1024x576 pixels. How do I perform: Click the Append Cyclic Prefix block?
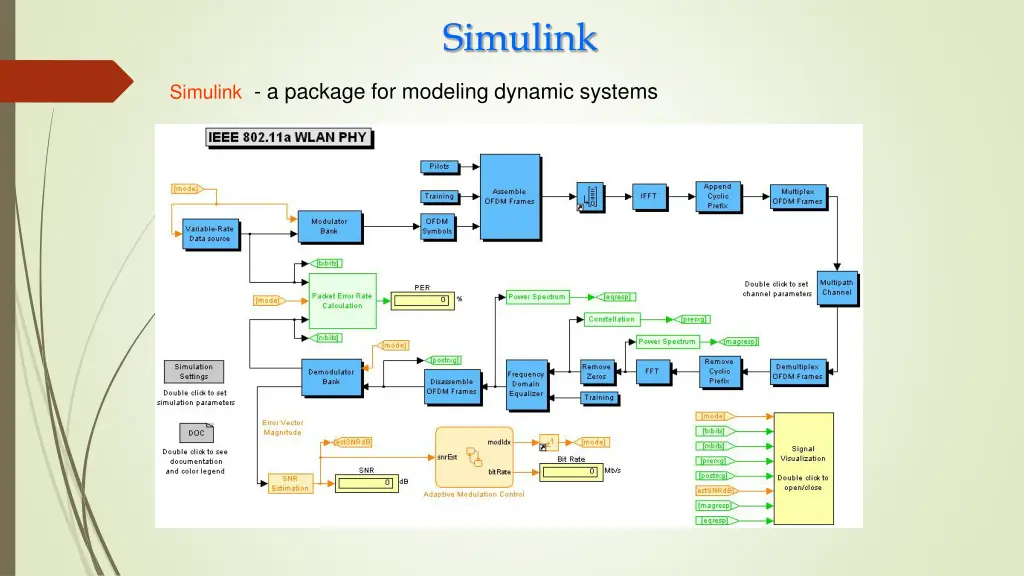pyautogui.click(x=717, y=196)
